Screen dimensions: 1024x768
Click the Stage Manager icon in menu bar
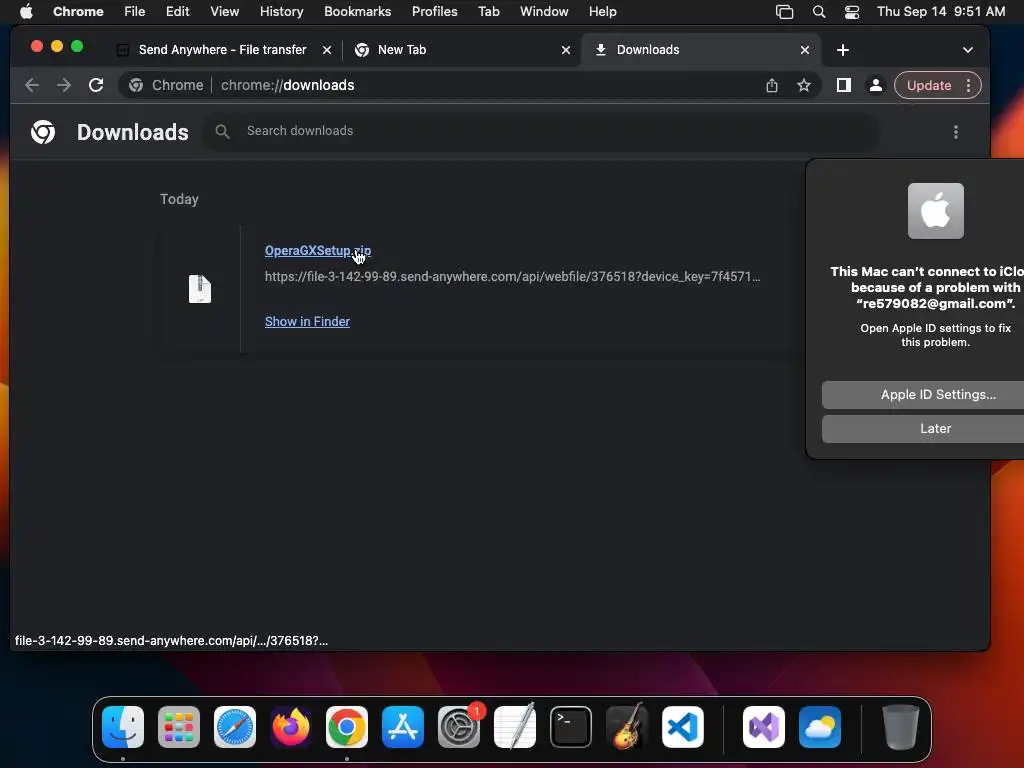[784, 12]
